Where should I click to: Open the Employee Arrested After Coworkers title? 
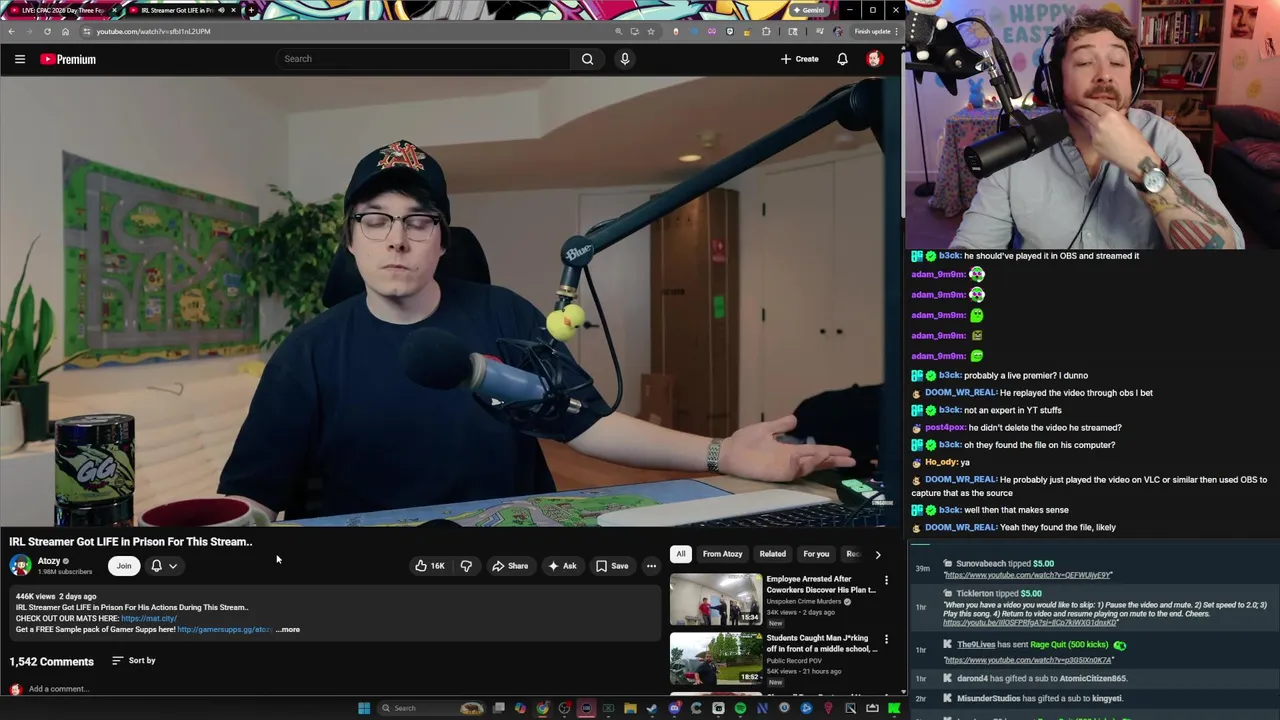click(820, 584)
